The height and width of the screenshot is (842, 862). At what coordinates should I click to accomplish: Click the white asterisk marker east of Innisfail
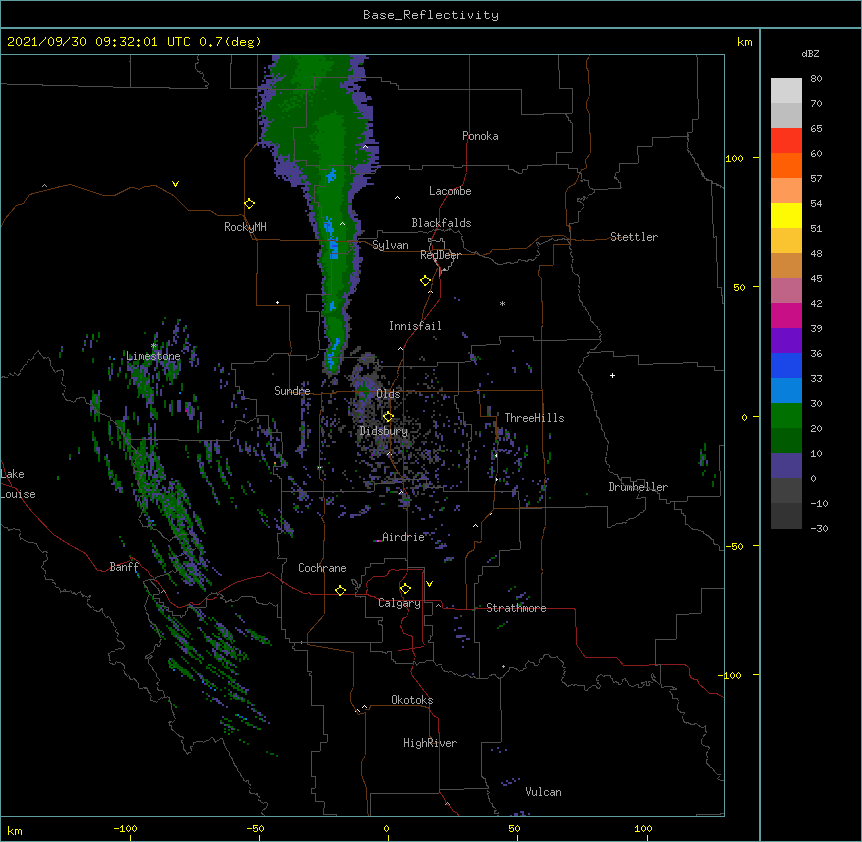[x=502, y=303]
